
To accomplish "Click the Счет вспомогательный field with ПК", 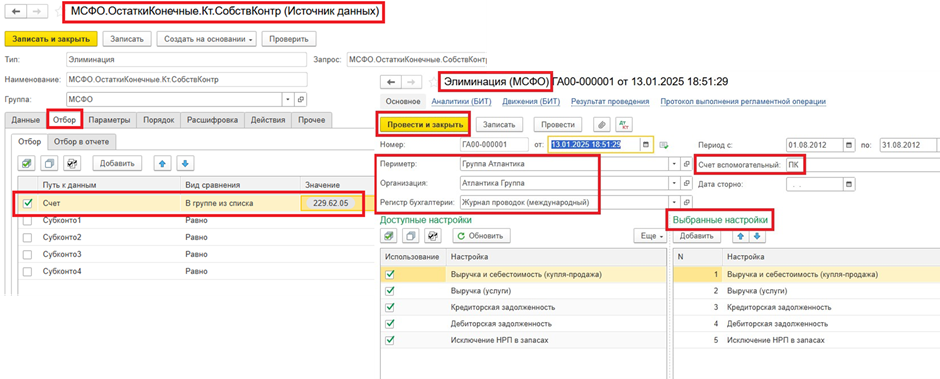I will [x=862, y=164].
